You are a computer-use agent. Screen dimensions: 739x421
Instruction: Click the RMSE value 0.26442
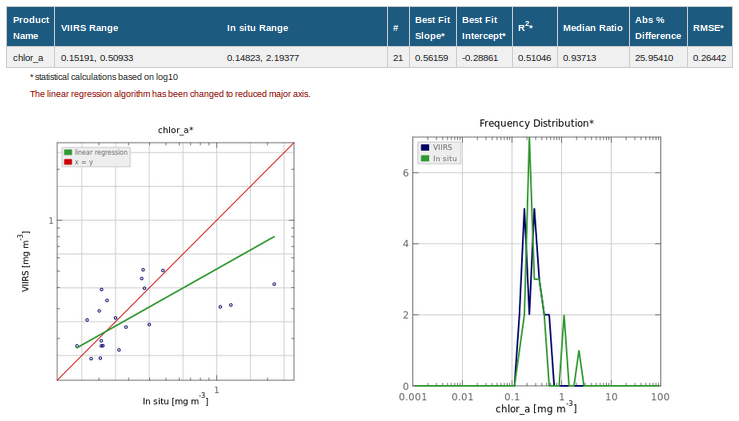coord(709,58)
